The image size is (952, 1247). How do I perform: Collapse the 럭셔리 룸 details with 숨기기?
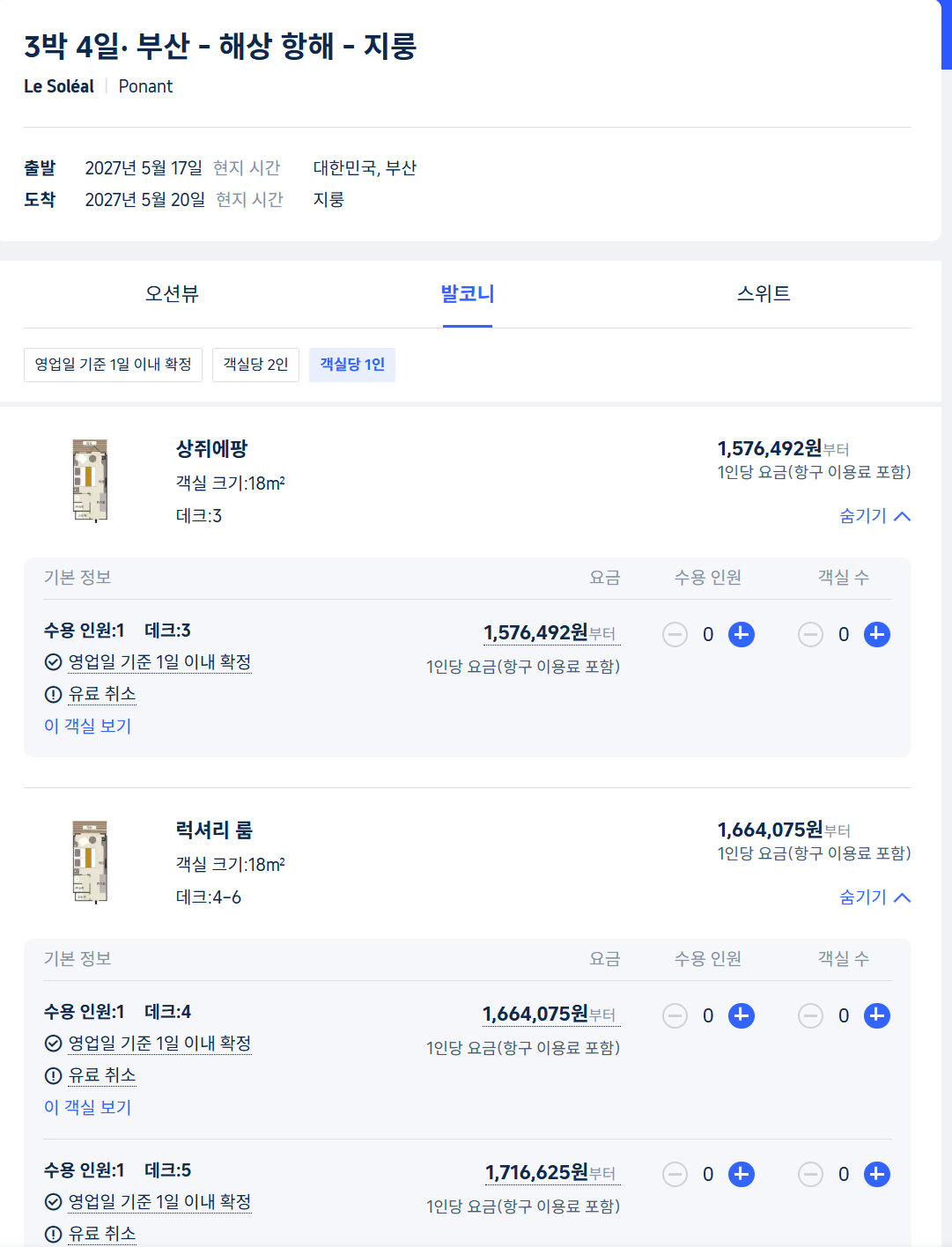click(875, 897)
